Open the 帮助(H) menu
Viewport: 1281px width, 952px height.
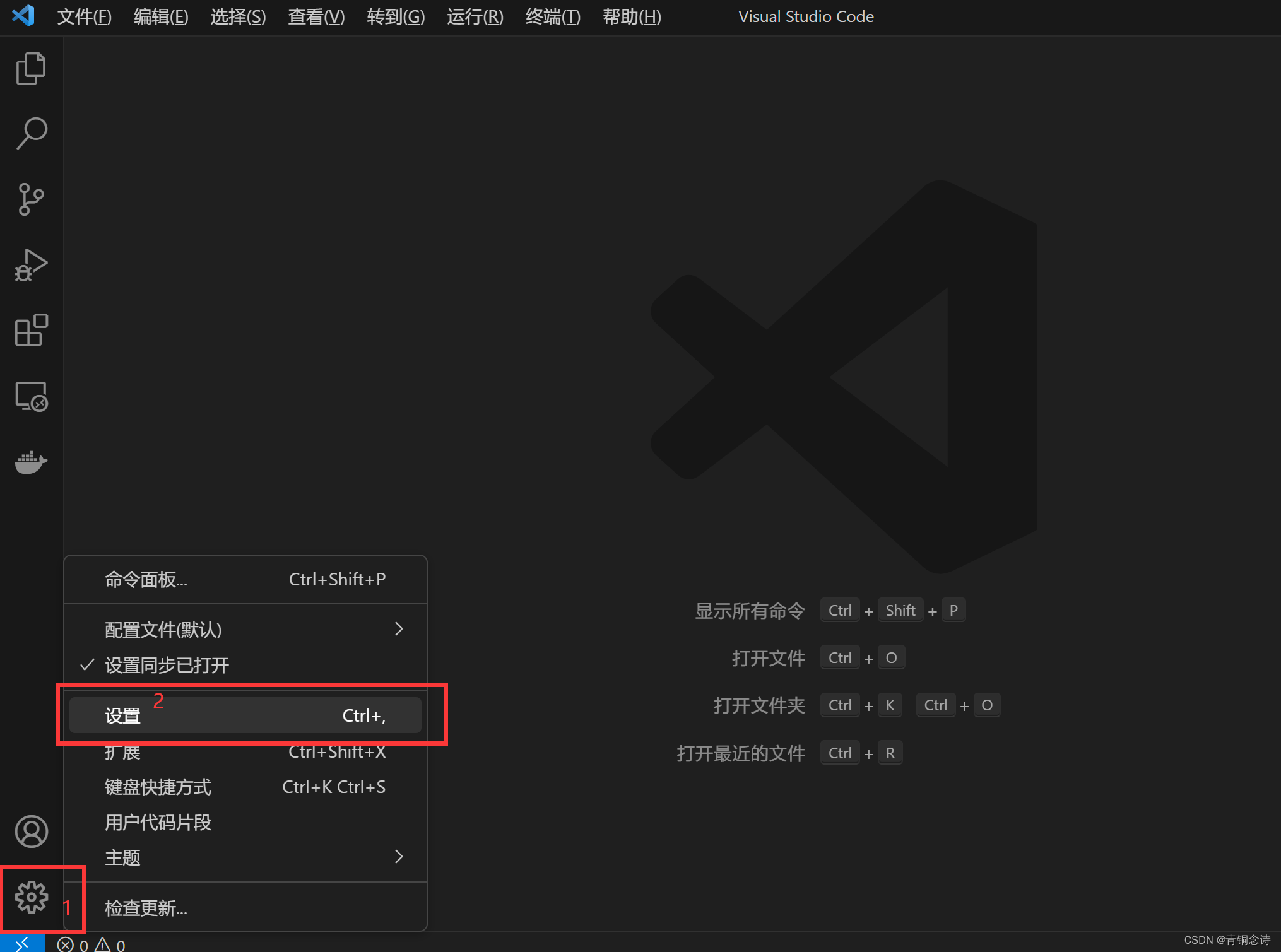632,16
